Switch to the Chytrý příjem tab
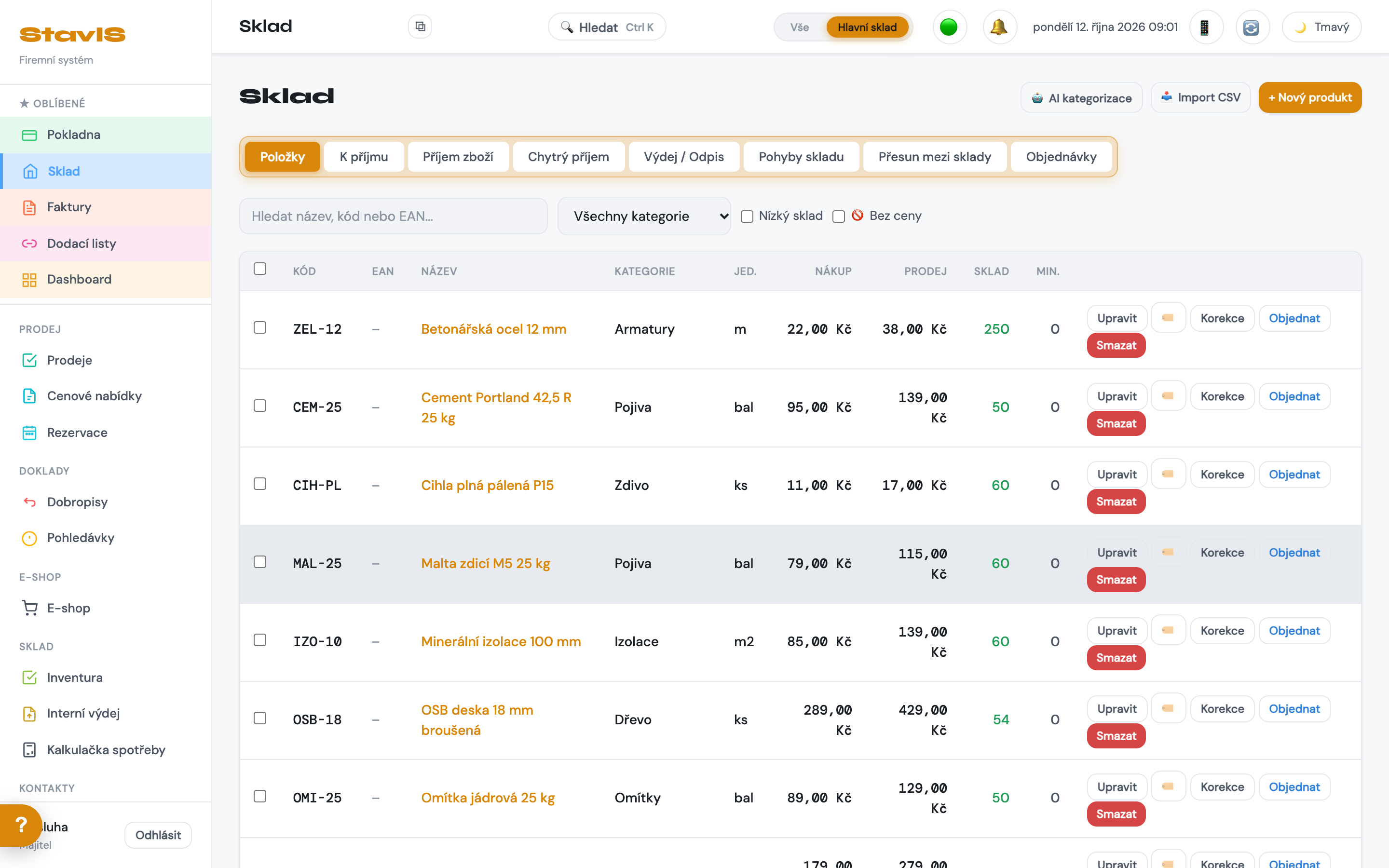This screenshot has height=868, width=1389. point(568,157)
